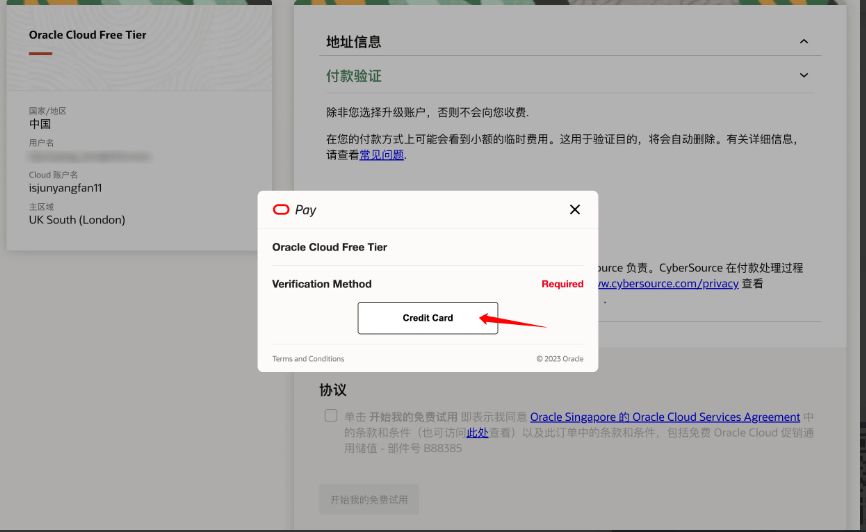The image size is (866, 532).
Task: Select the 地址信息 section heading
Action: coord(353,42)
